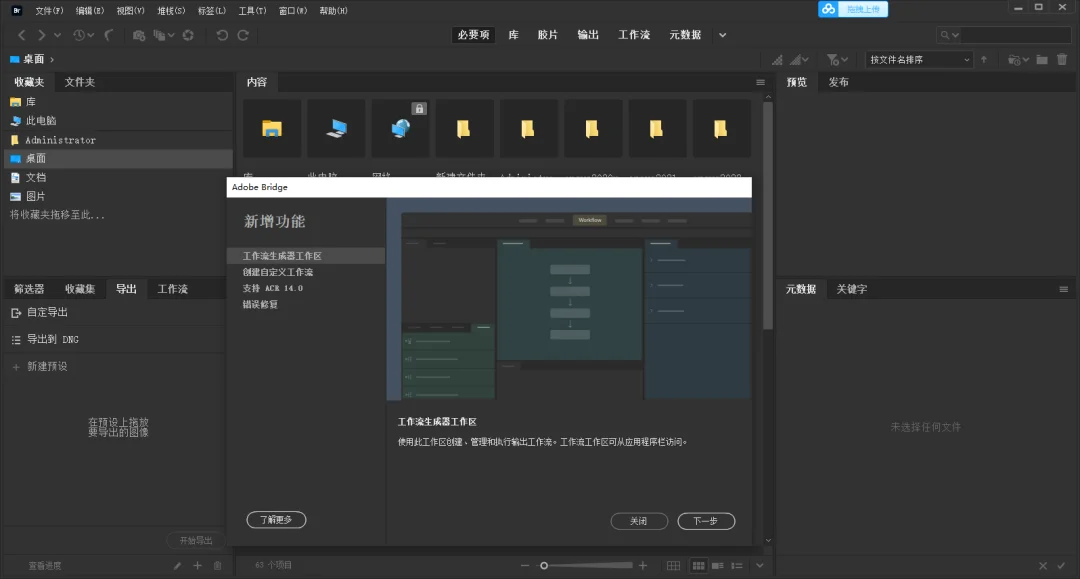Click the trash delete icon in toolbar
The width and height of the screenshot is (1080, 579).
click(x=1062, y=60)
